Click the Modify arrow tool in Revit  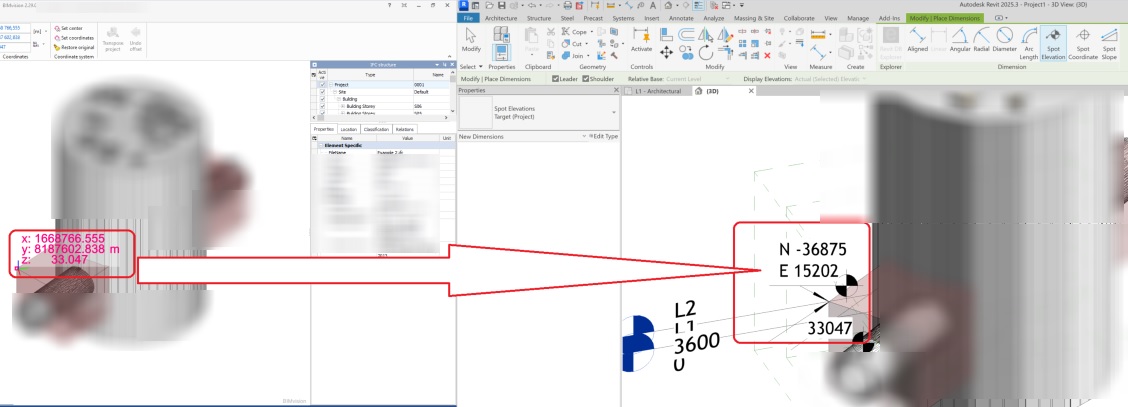pos(471,40)
